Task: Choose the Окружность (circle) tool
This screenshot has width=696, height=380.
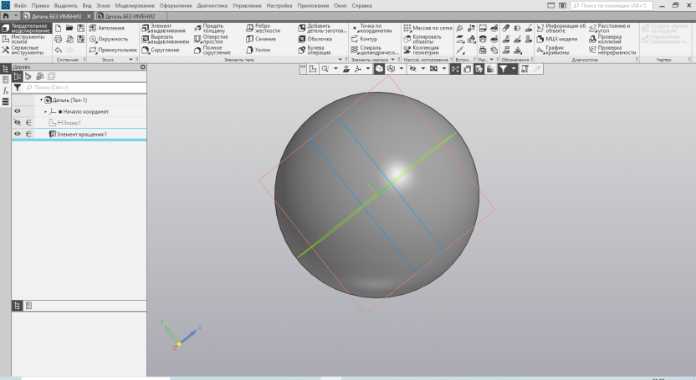Action: pos(108,39)
